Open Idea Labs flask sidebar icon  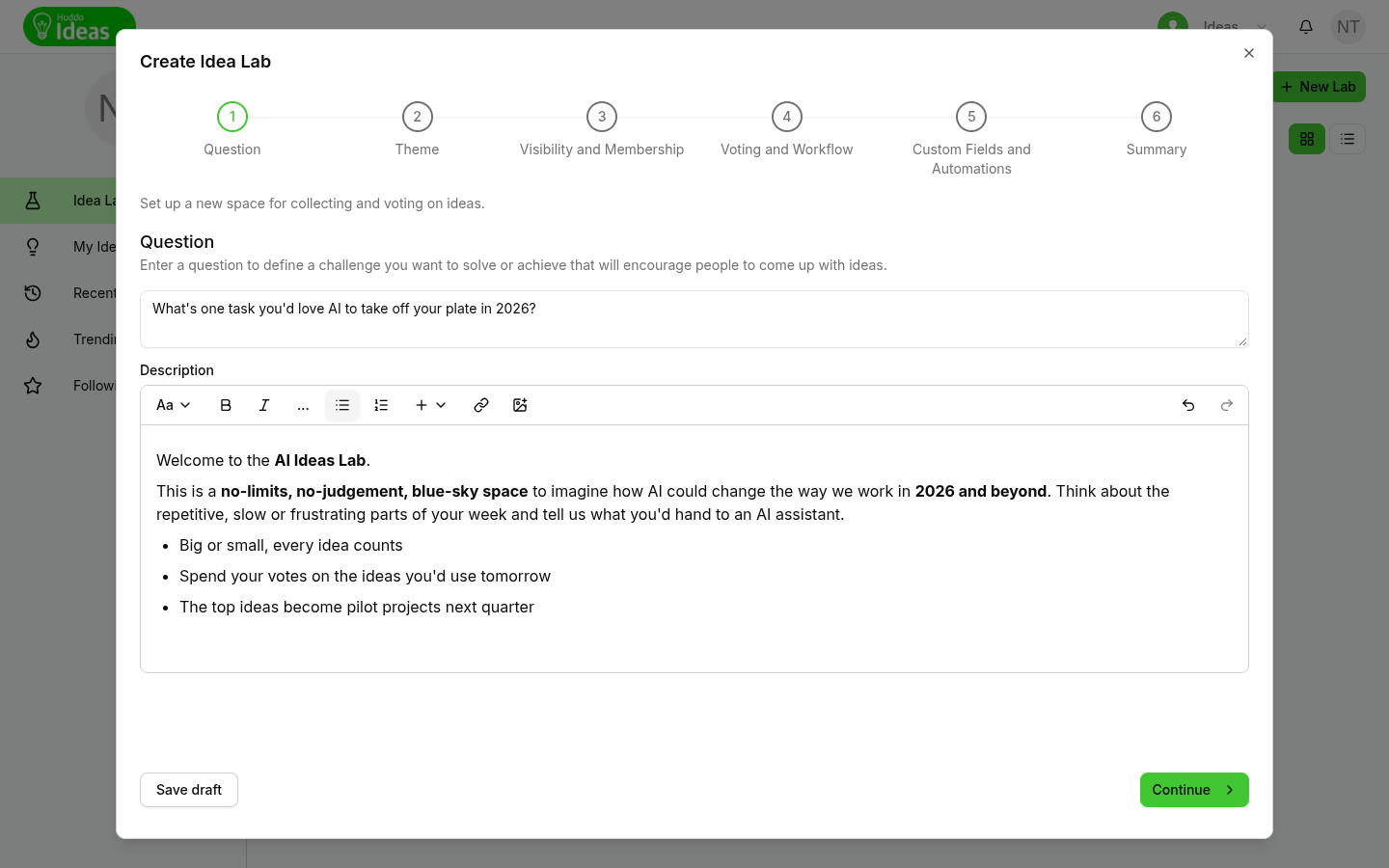point(33,201)
